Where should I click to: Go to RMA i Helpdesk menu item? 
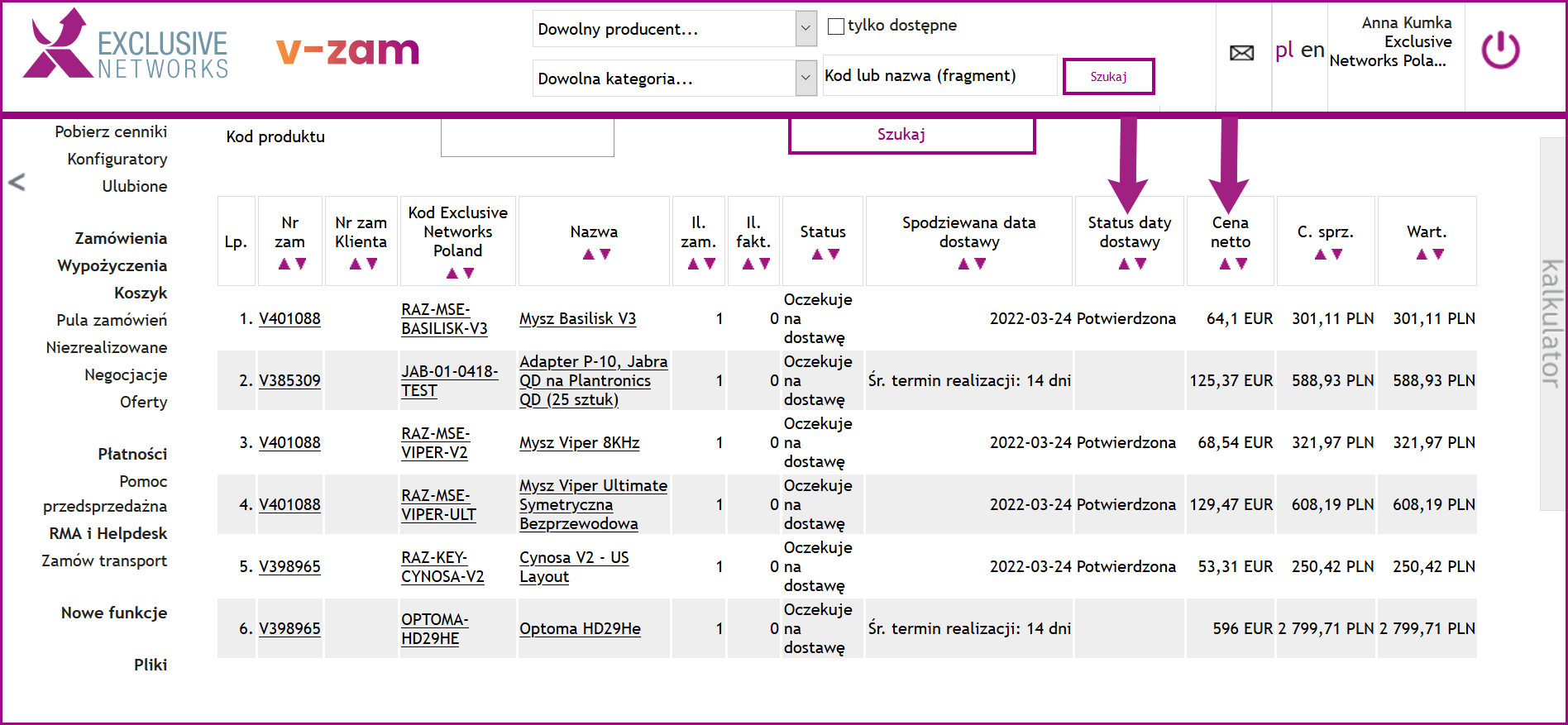pyautogui.click(x=108, y=533)
